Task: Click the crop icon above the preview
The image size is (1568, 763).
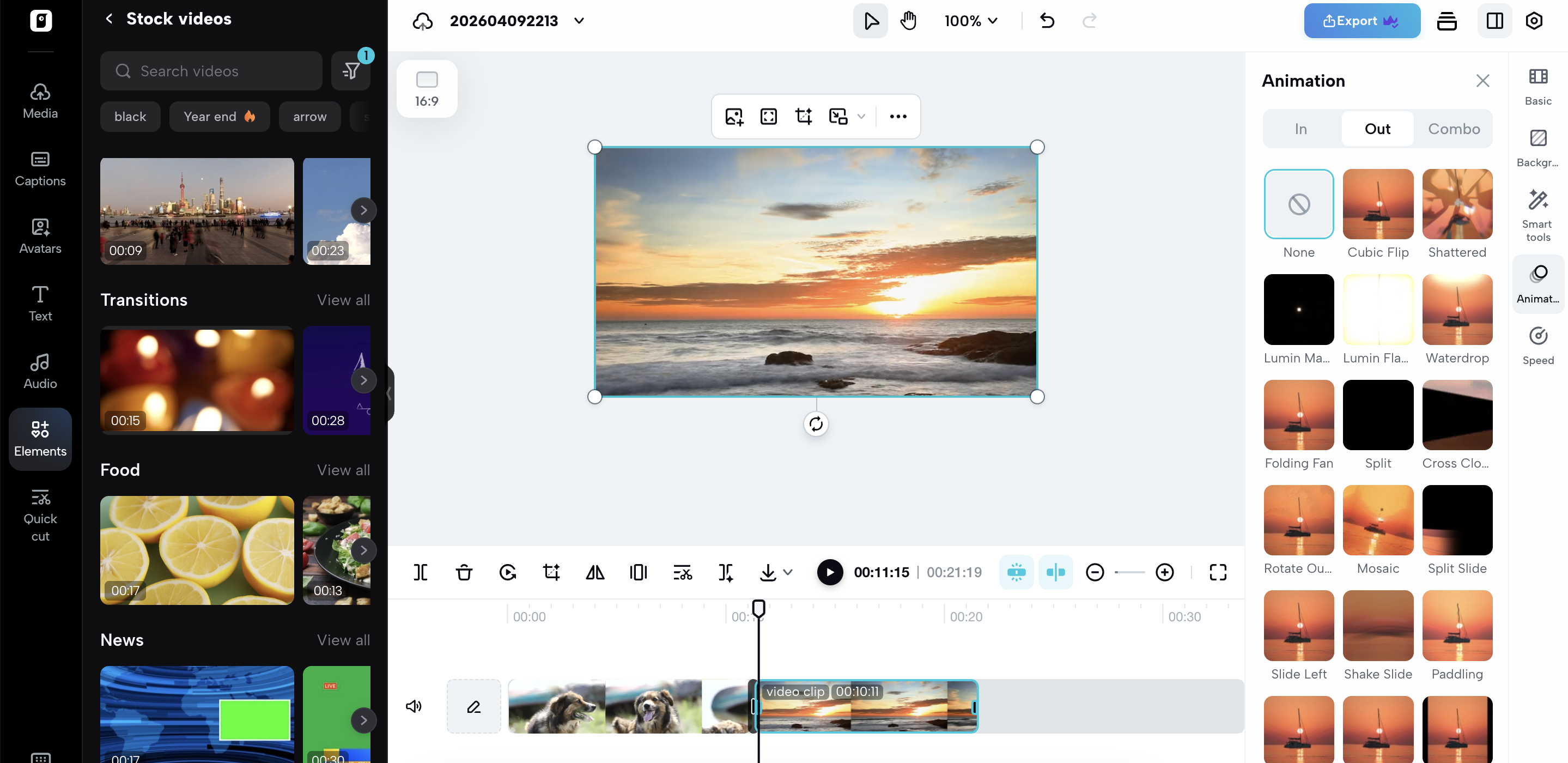Action: tap(804, 116)
